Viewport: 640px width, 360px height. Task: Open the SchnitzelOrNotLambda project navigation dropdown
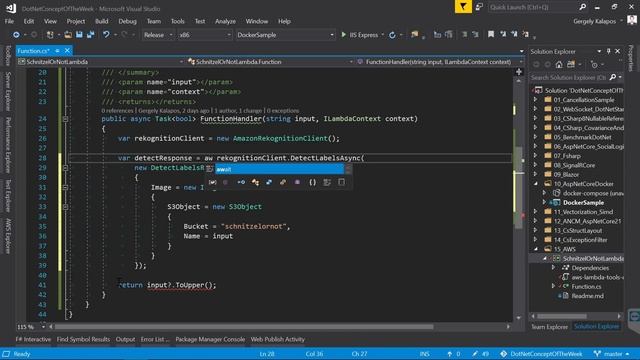tap(181, 62)
